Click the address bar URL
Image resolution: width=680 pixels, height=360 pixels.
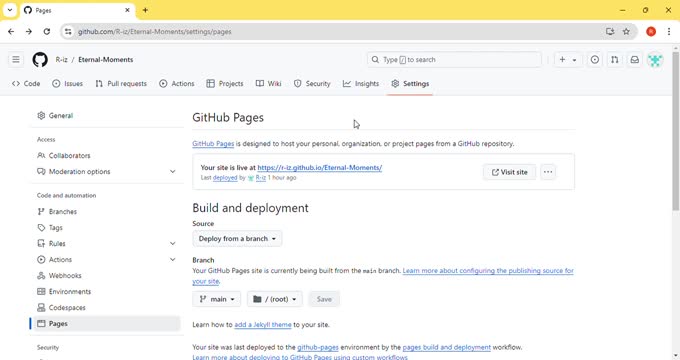click(x=154, y=32)
